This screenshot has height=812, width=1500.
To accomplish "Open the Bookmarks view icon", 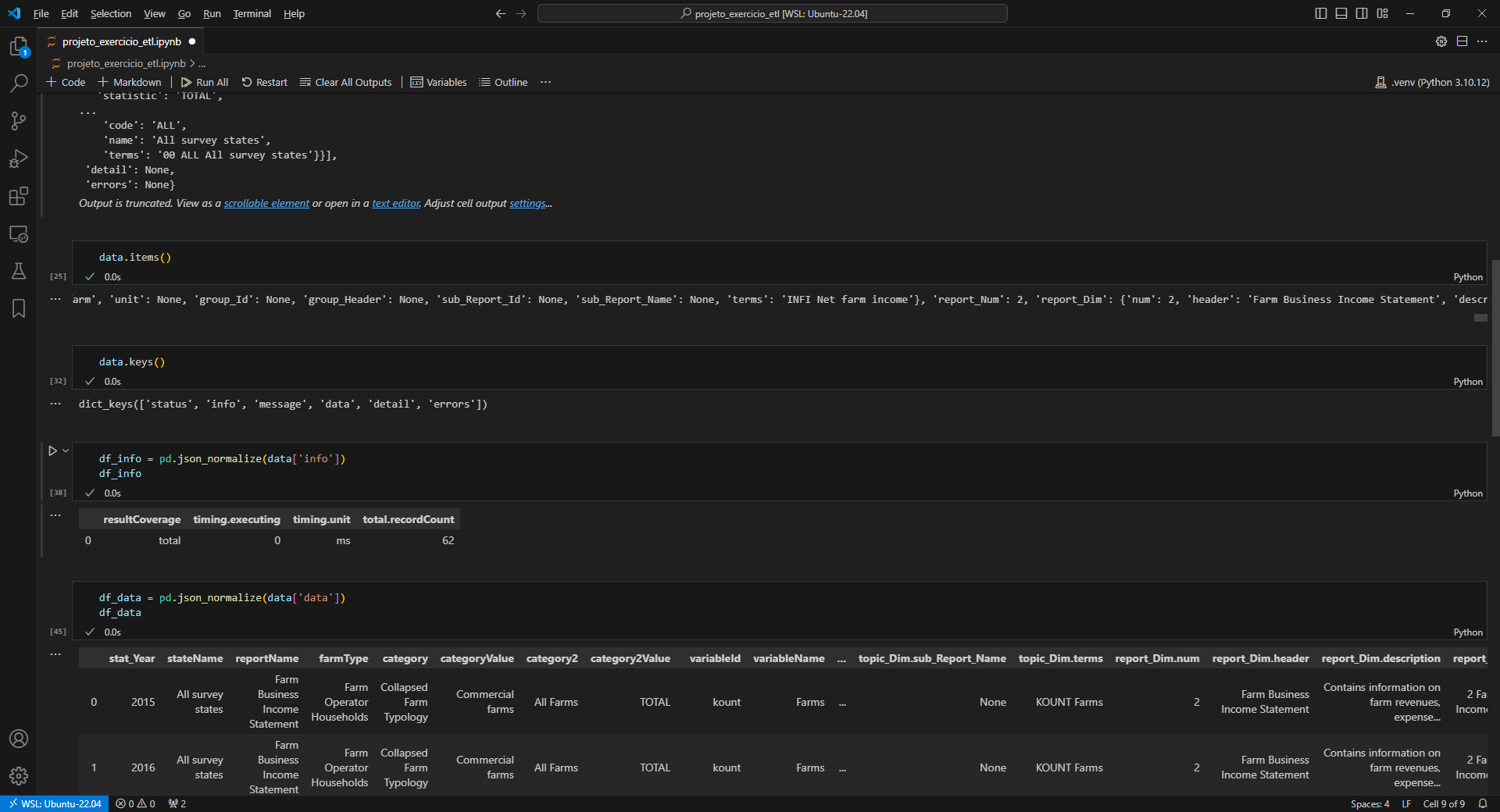I will click(19, 308).
